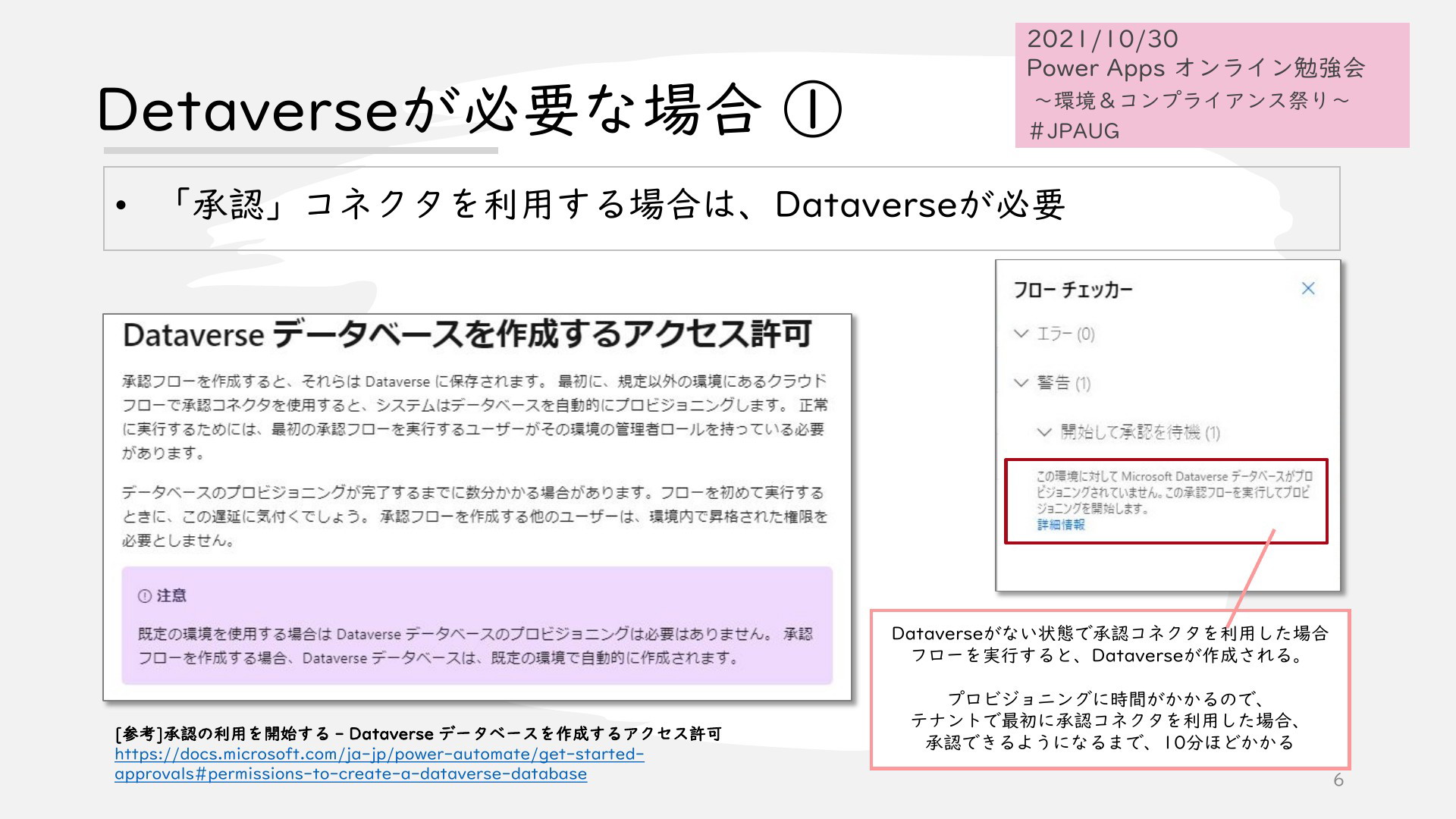Click the フロー チェッカー panel title

click(x=1072, y=290)
